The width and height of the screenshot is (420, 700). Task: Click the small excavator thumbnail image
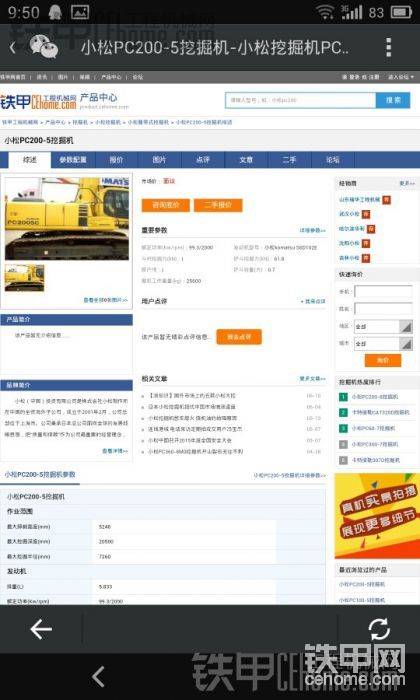[25, 278]
